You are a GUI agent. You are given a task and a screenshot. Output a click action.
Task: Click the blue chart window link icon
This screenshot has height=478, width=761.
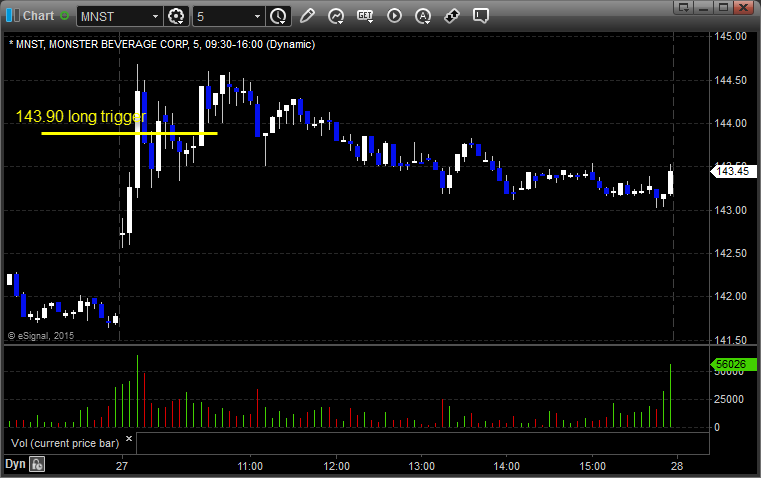(13, 16)
